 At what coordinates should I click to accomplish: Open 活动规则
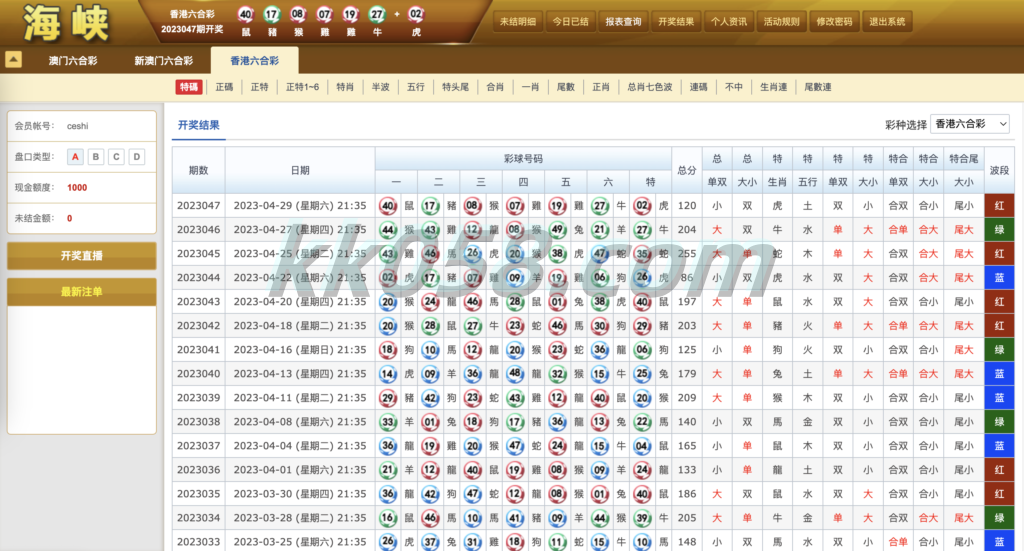(x=782, y=22)
